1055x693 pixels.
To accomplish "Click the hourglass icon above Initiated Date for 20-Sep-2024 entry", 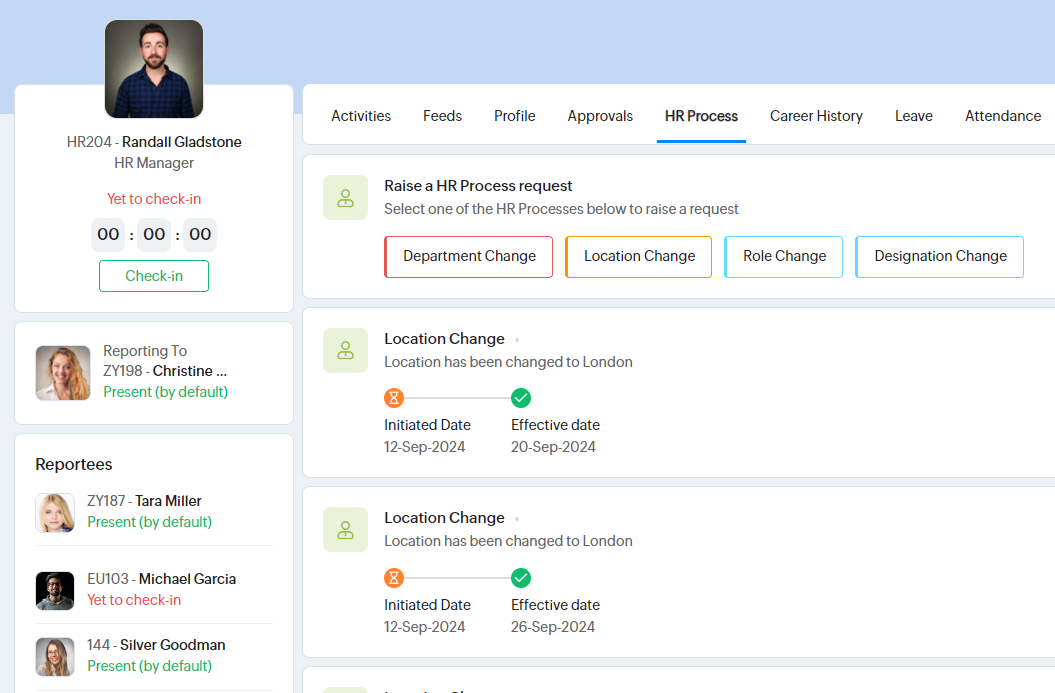I will pyautogui.click(x=394, y=398).
